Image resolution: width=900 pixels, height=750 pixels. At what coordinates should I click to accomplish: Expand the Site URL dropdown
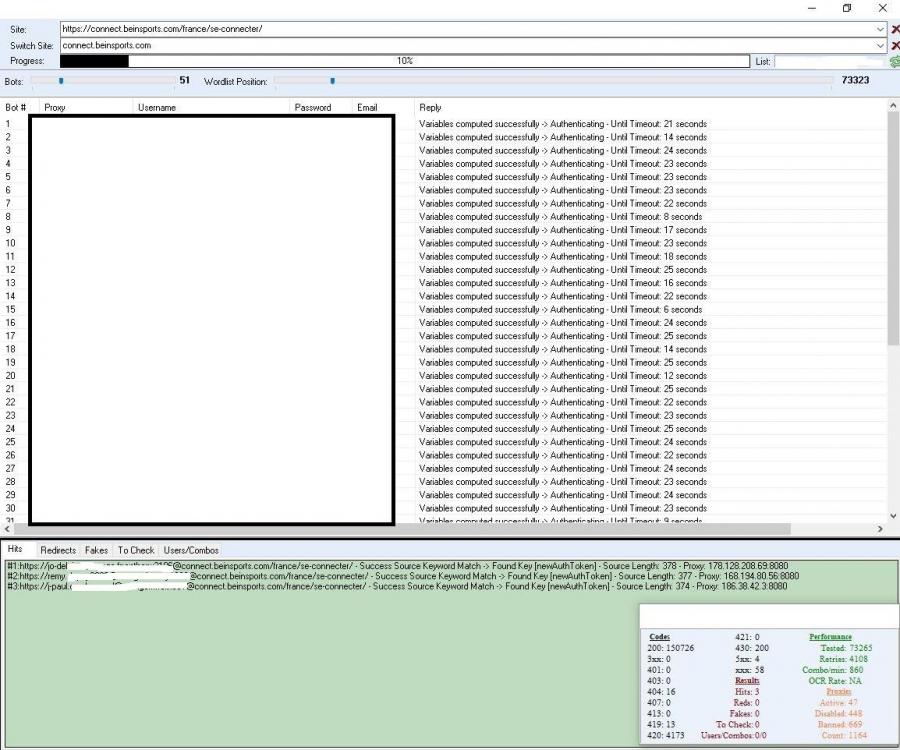(880, 29)
